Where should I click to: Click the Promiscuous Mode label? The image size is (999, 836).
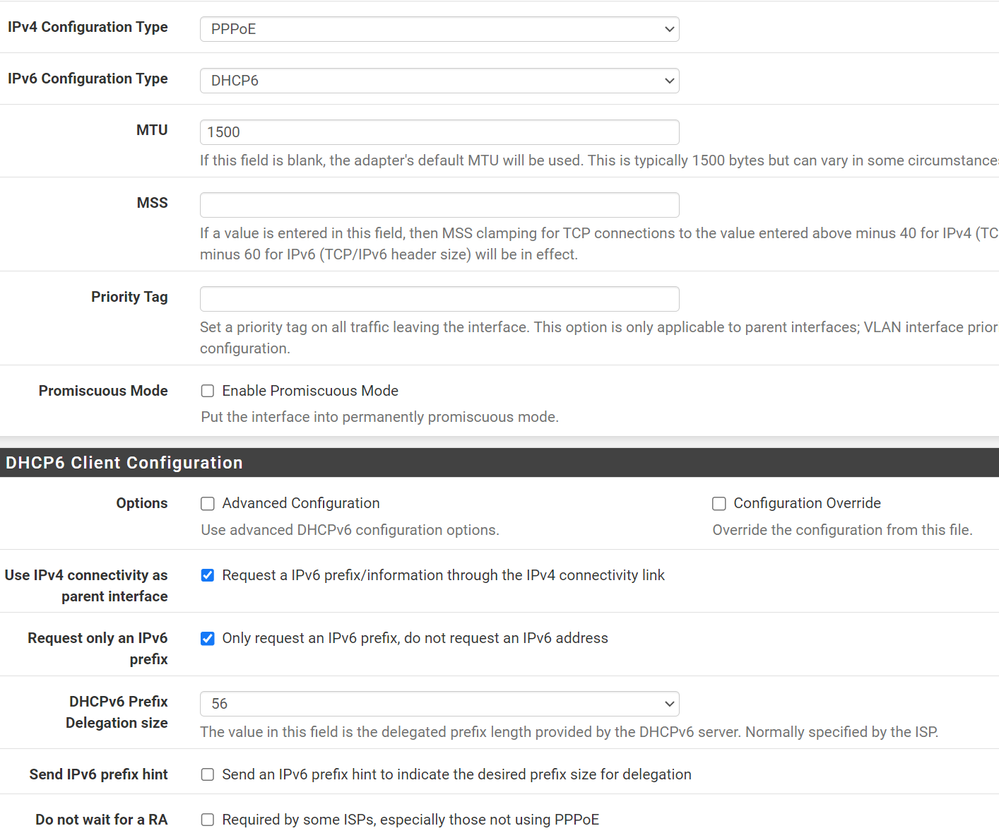[103, 390]
